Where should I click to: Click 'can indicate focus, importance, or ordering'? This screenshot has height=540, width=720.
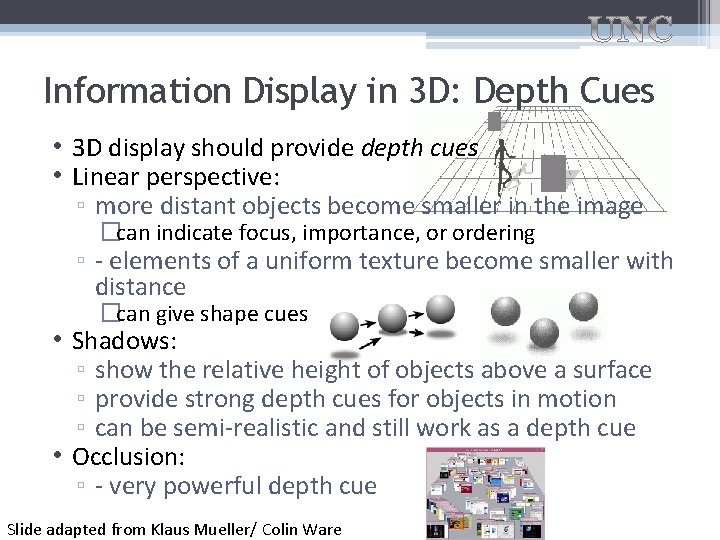click(326, 233)
